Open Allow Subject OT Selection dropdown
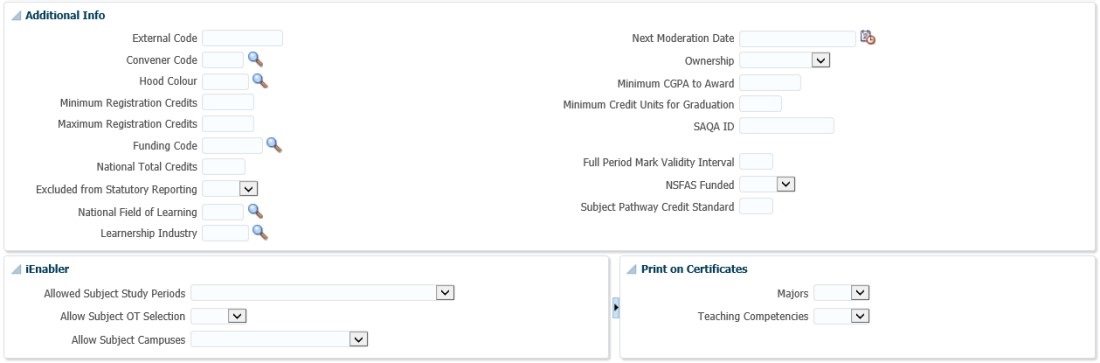 (x=238, y=316)
